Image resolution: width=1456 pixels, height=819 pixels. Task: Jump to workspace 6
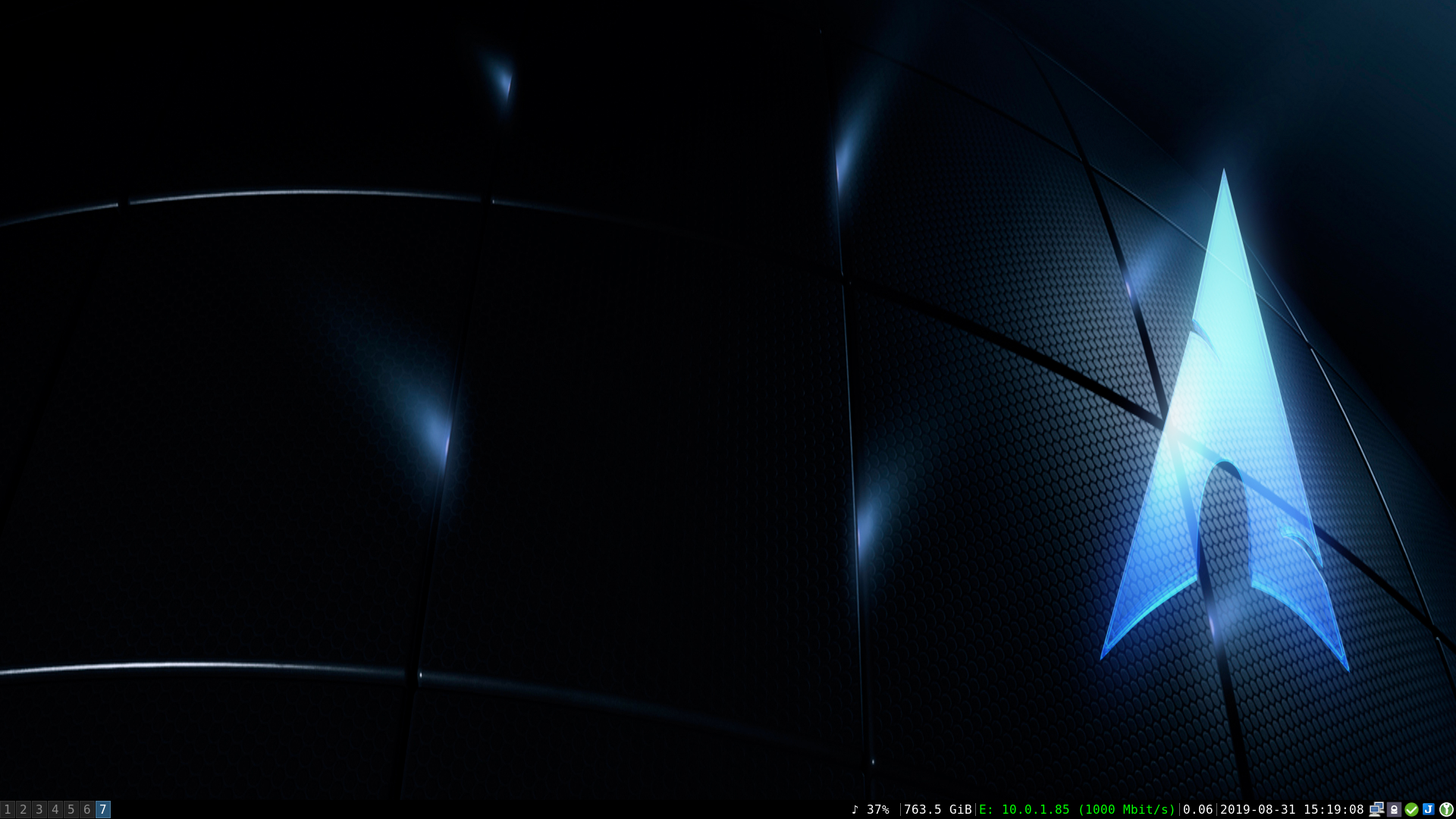[x=87, y=809]
